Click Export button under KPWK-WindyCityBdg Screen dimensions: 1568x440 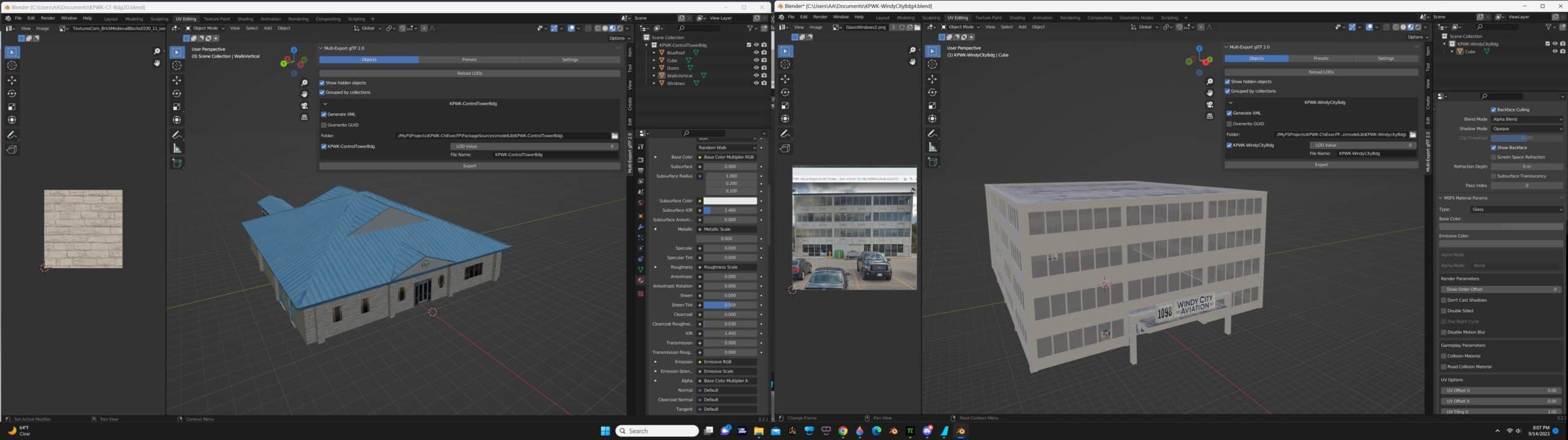(1321, 165)
